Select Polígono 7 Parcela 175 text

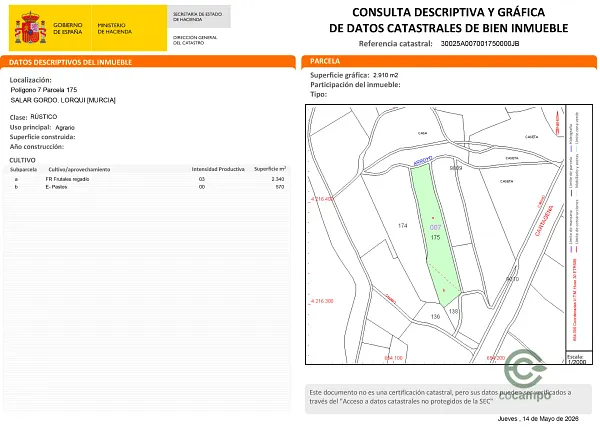44,90
